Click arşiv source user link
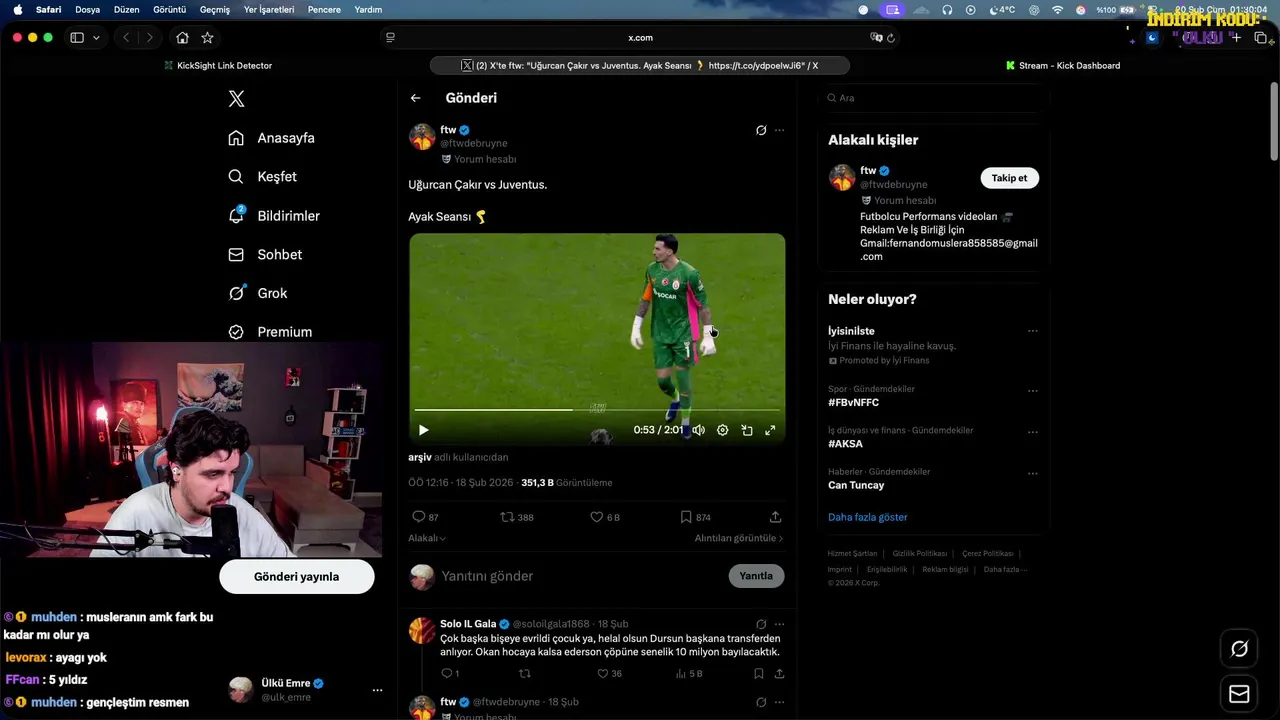This screenshot has width=1280, height=720. [x=420, y=457]
